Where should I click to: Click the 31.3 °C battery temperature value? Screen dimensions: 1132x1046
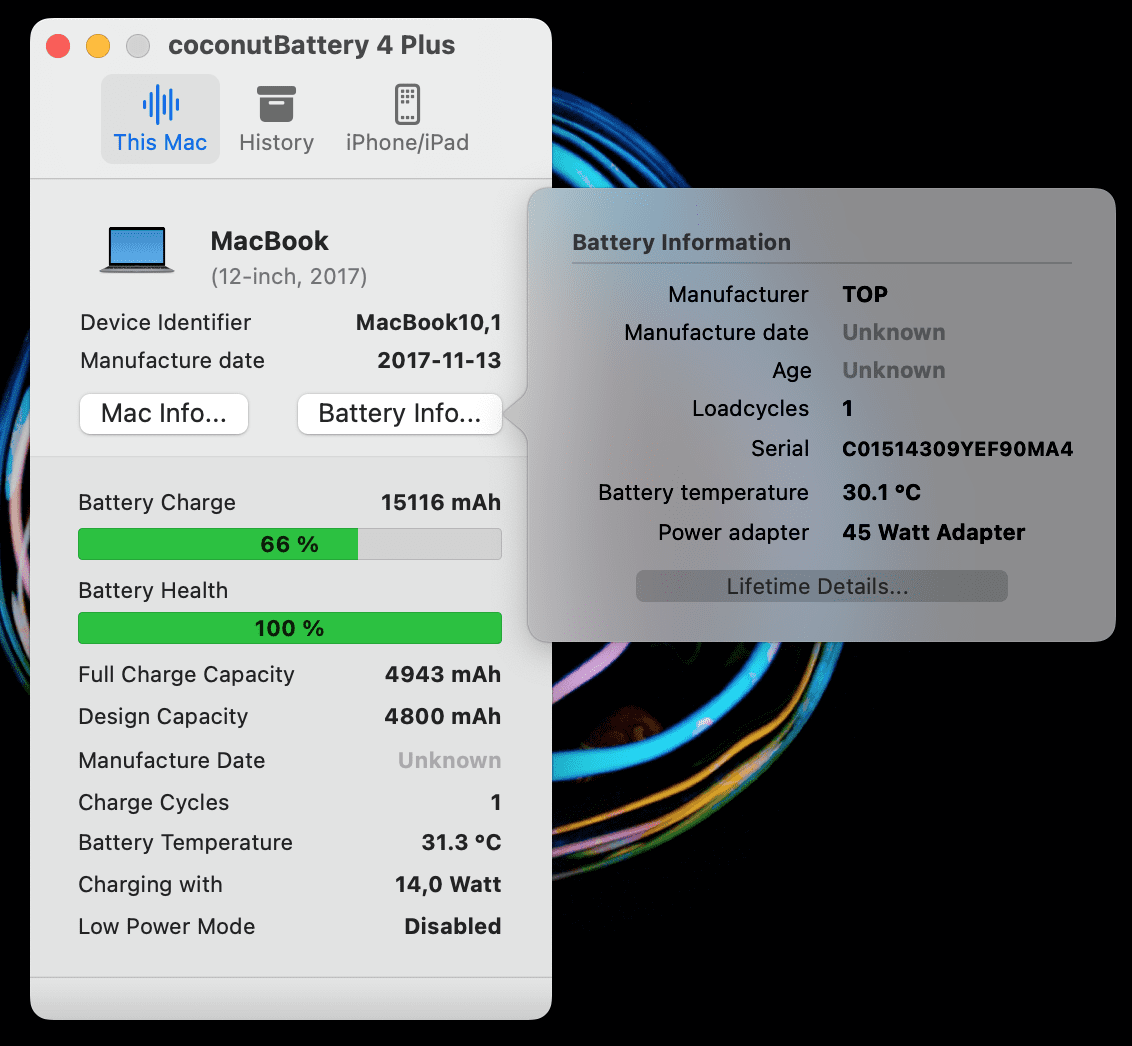click(x=461, y=842)
